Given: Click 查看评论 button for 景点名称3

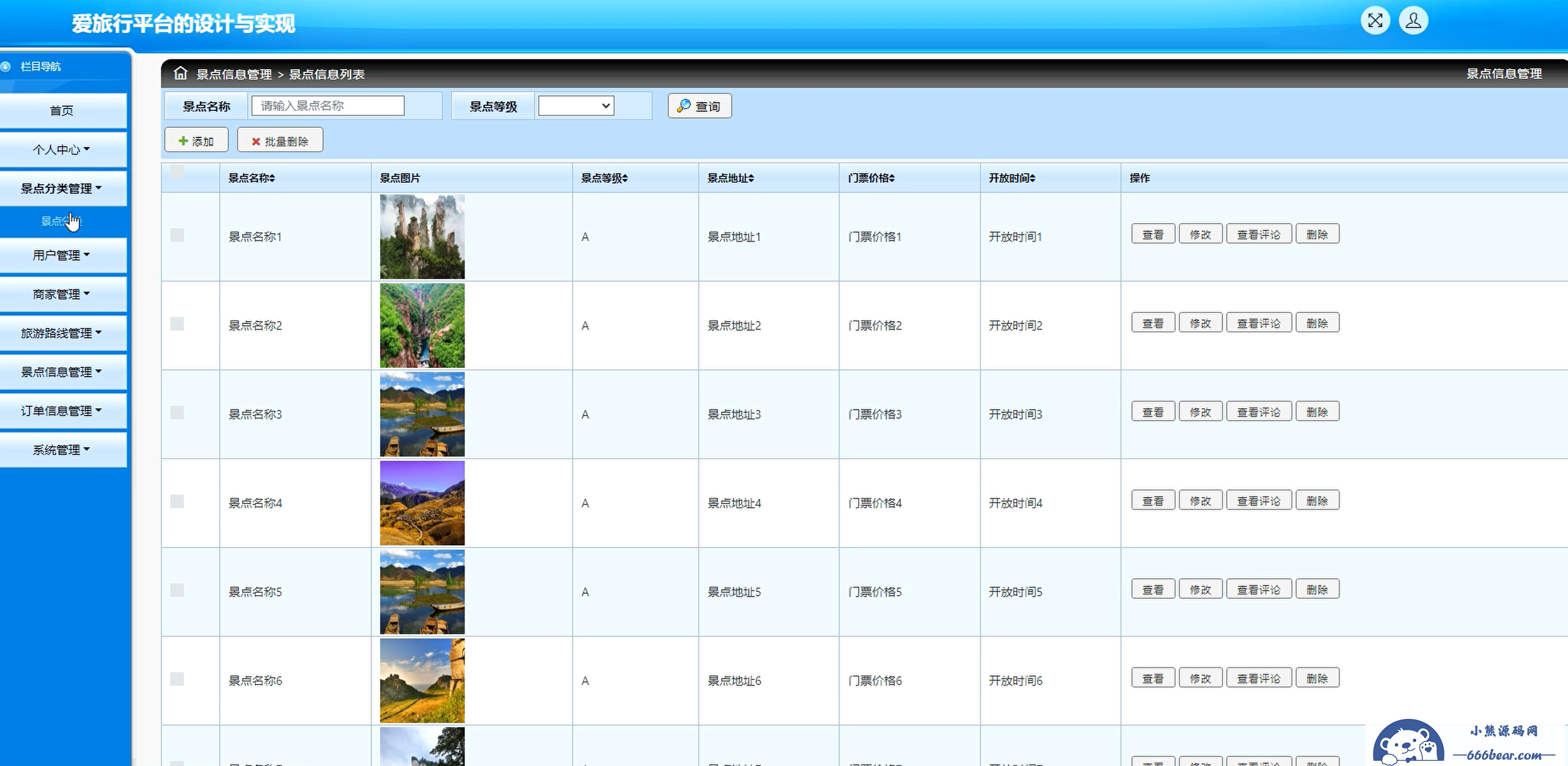Looking at the screenshot, I should pos(1259,412).
